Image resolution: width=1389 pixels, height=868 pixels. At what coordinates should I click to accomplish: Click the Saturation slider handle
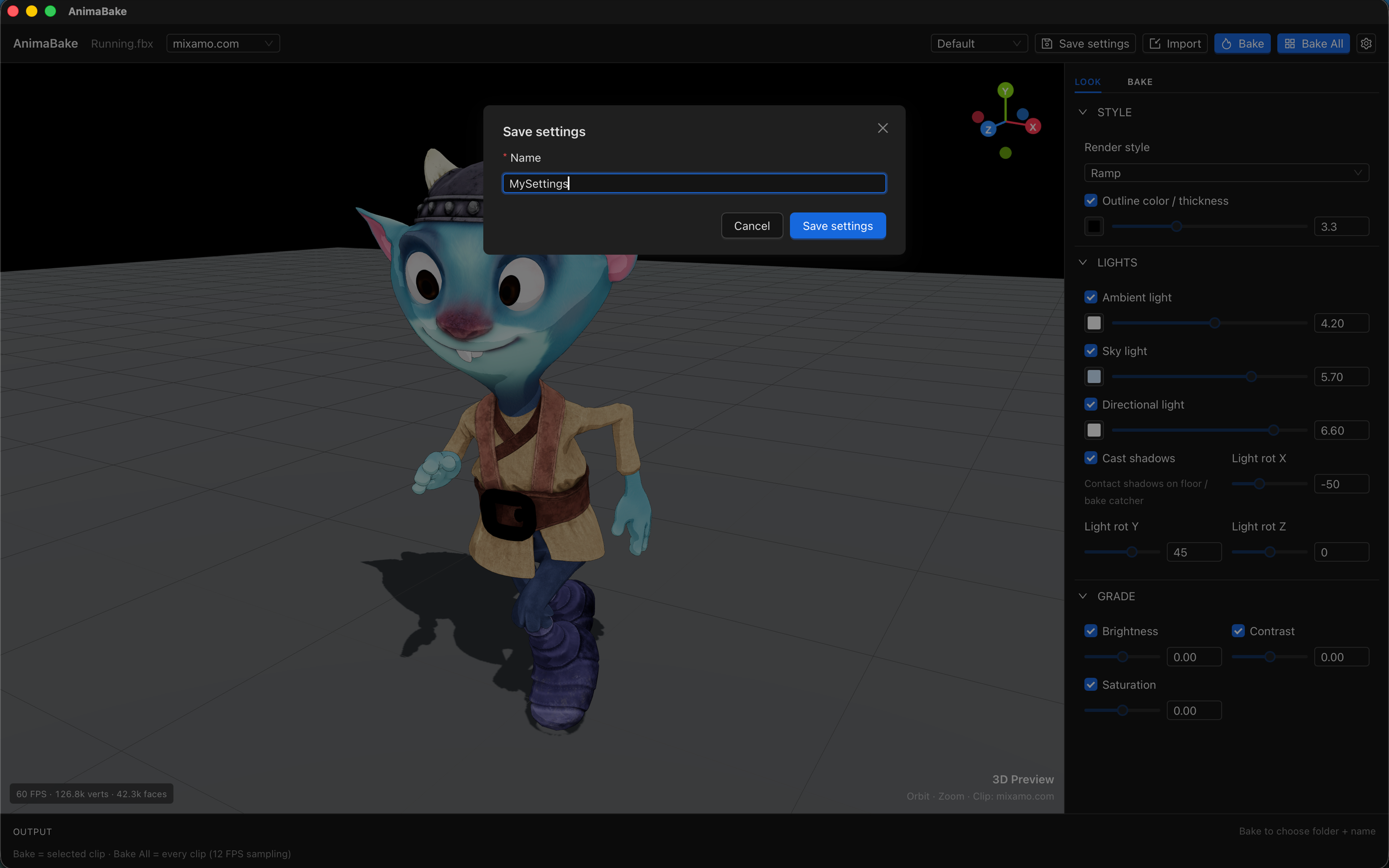click(1123, 711)
